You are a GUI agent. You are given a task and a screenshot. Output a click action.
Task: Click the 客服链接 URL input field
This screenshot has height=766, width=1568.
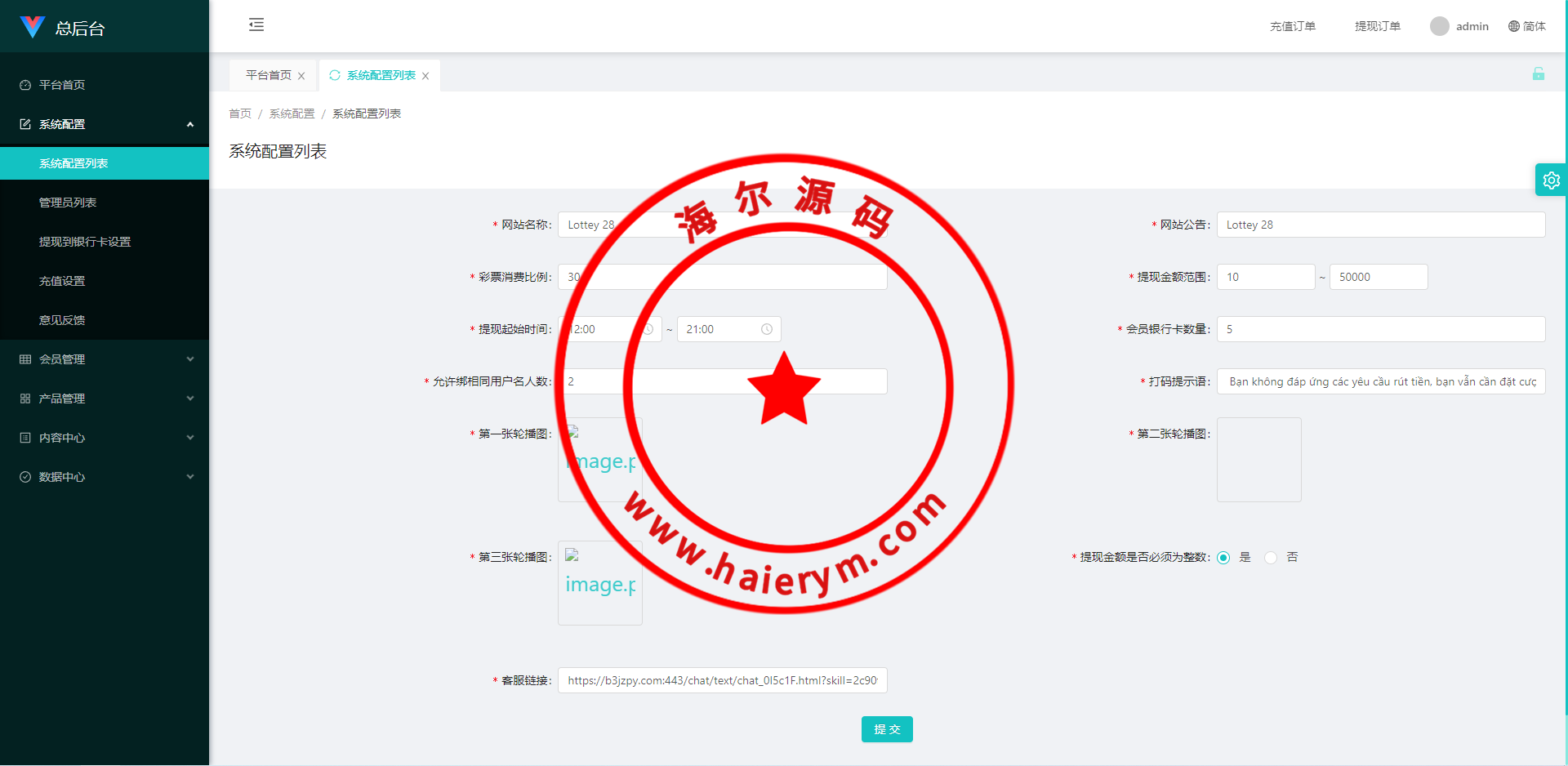(x=722, y=680)
